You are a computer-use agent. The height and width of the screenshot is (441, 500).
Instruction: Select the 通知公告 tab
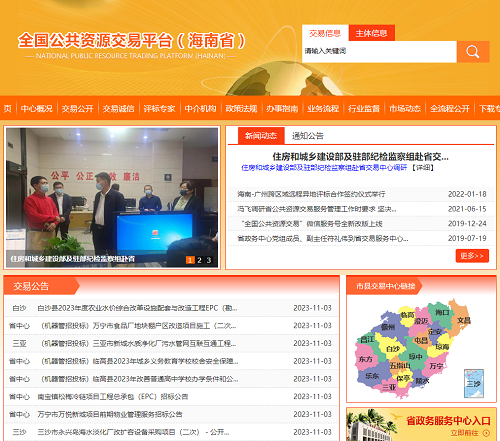tap(308, 136)
